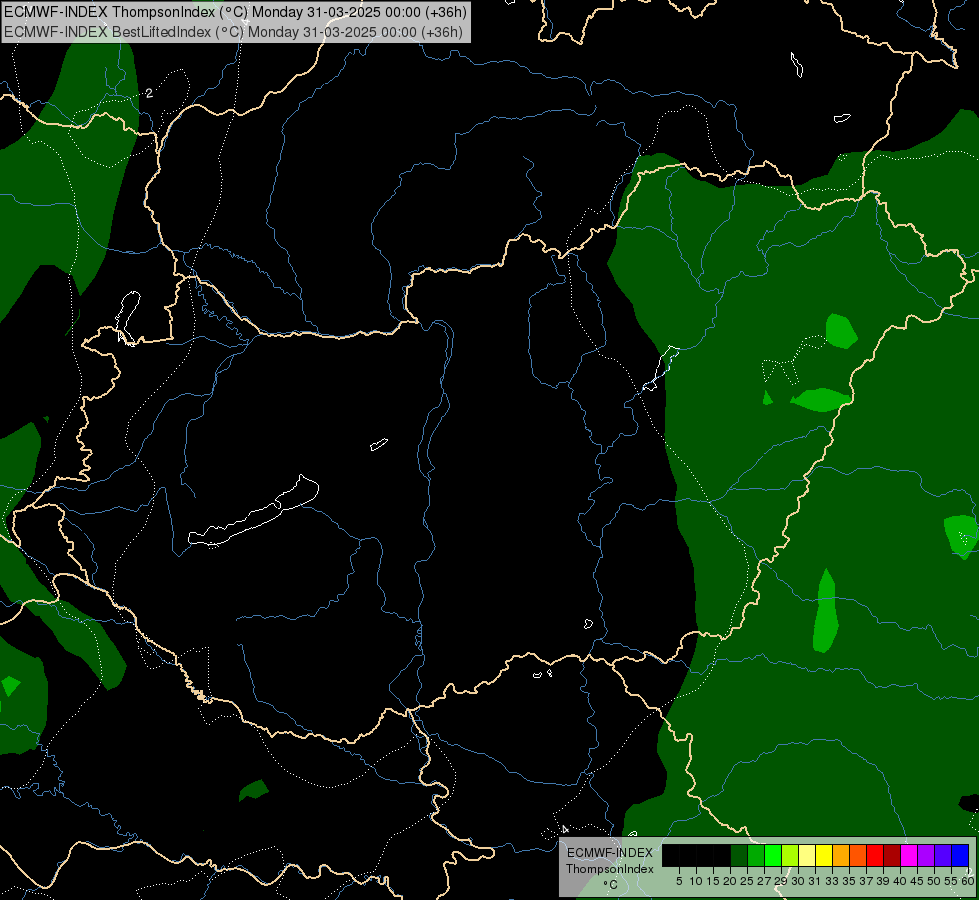Click the 'ECMWF-INDEX' label in the legend
This screenshot has height=900, width=979.
610,853
